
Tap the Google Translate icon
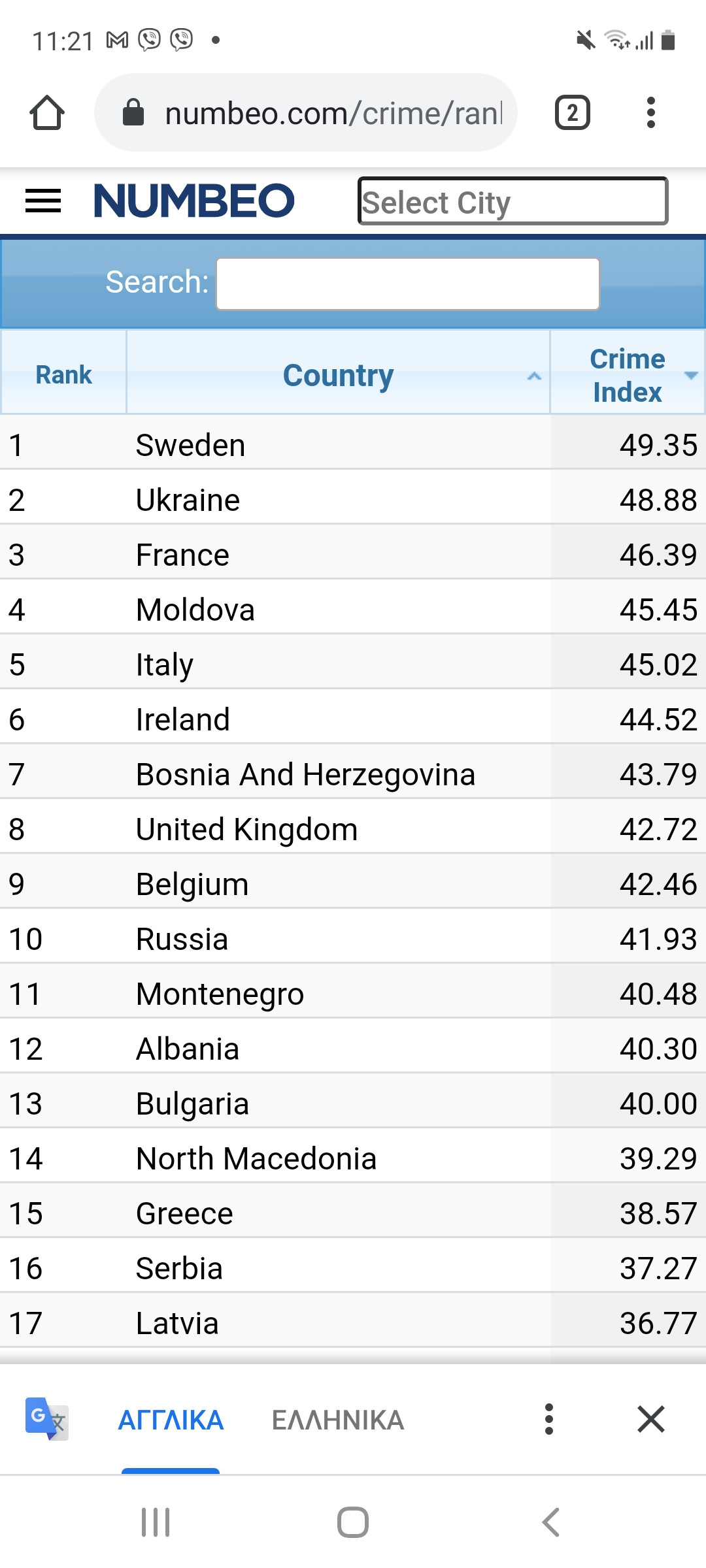pos(46,1419)
